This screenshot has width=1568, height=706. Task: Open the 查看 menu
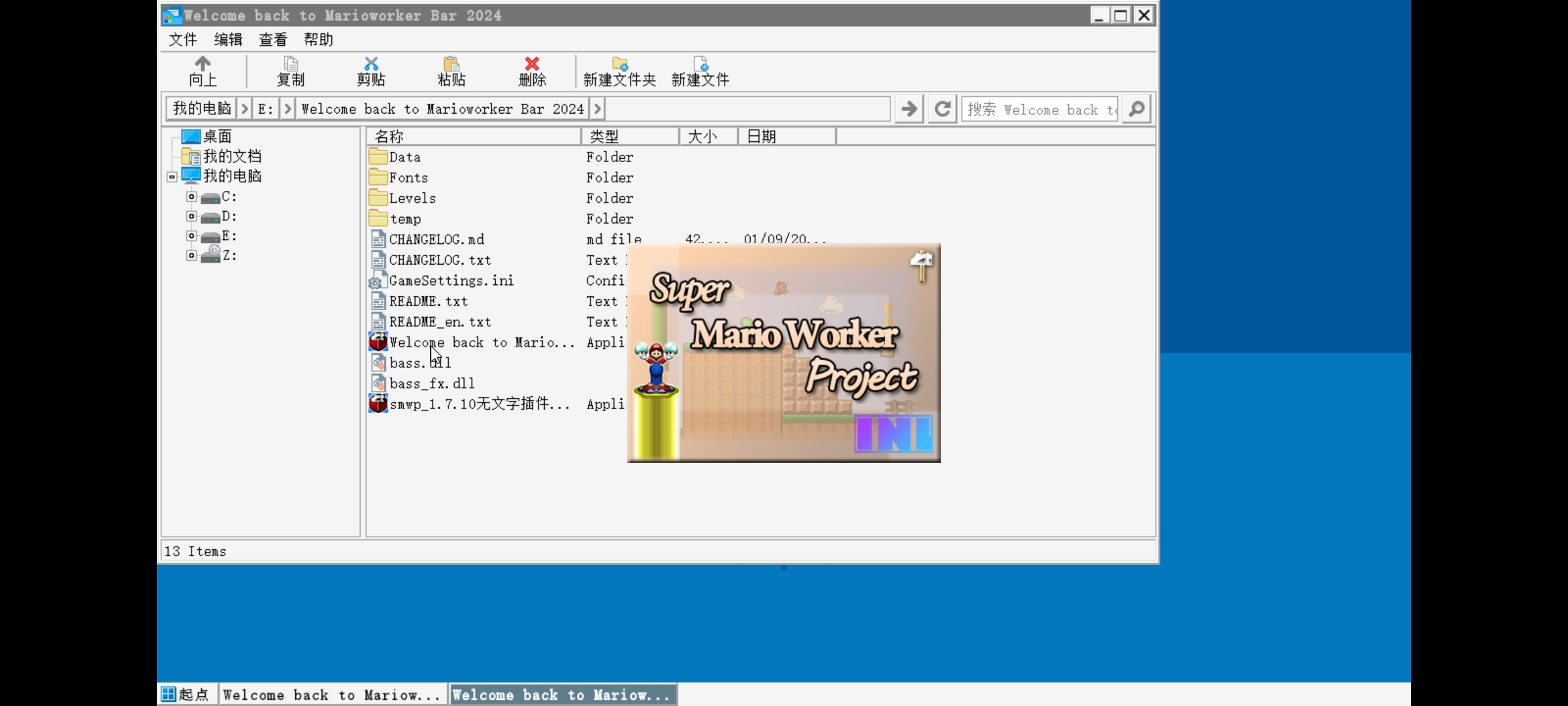tap(273, 39)
